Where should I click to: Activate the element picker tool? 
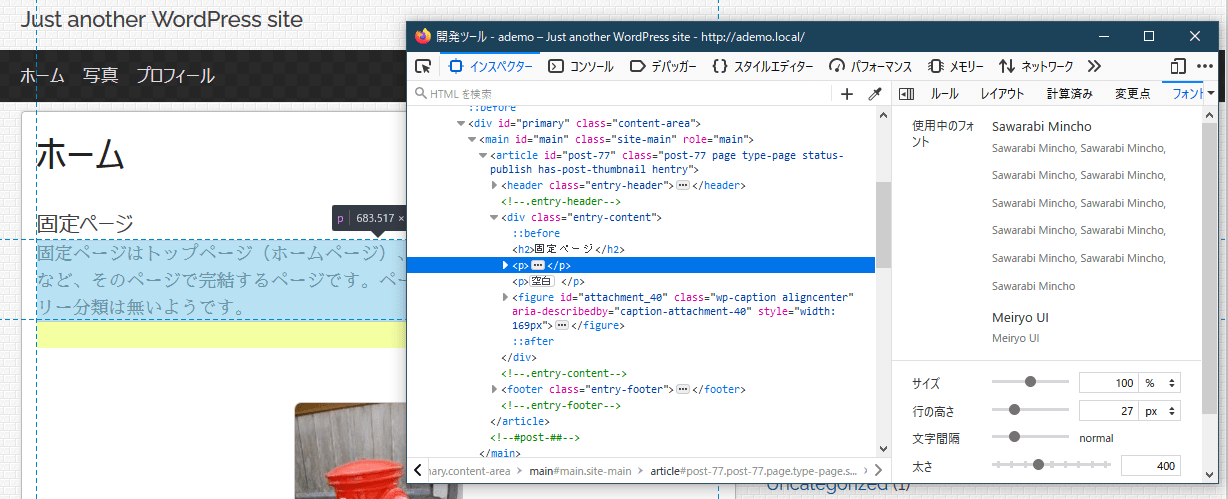[x=424, y=66]
